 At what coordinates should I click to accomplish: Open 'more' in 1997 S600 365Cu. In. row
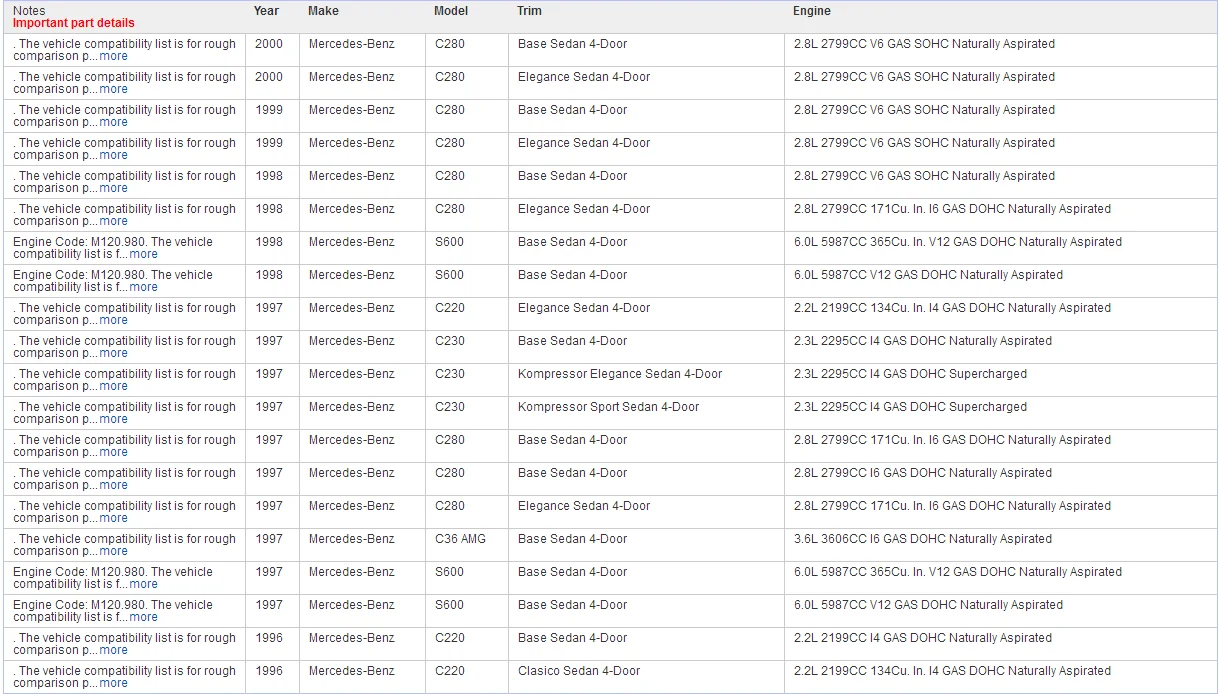click(143, 584)
